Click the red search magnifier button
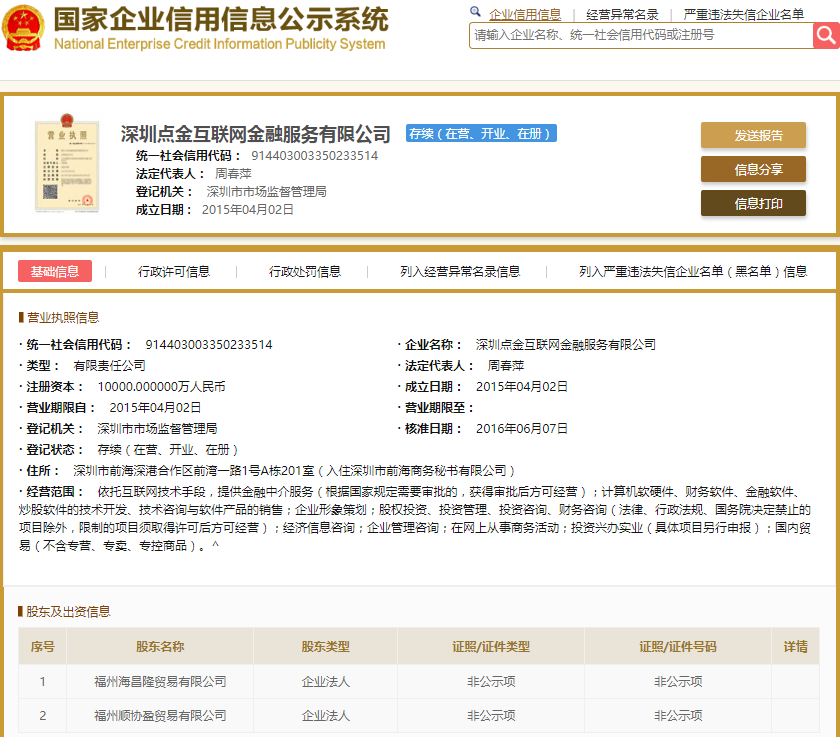Viewport: 840px width, 737px height. tap(826, 35)
